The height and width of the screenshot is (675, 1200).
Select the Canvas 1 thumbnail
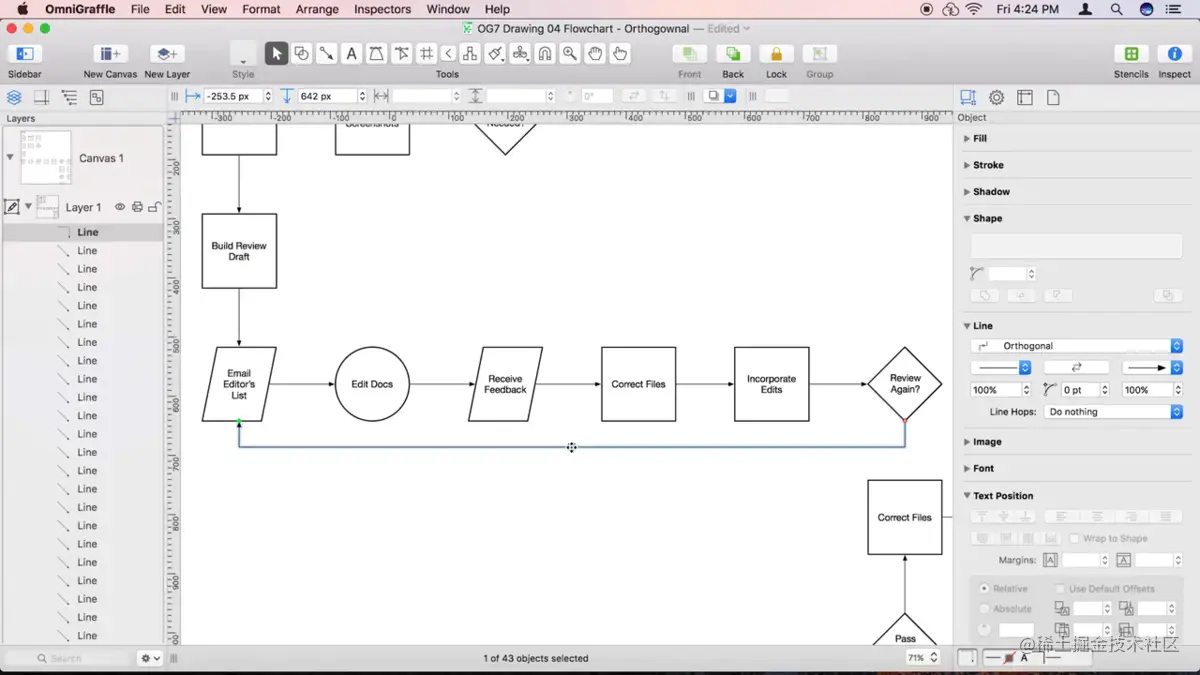[x=45, y=157]
